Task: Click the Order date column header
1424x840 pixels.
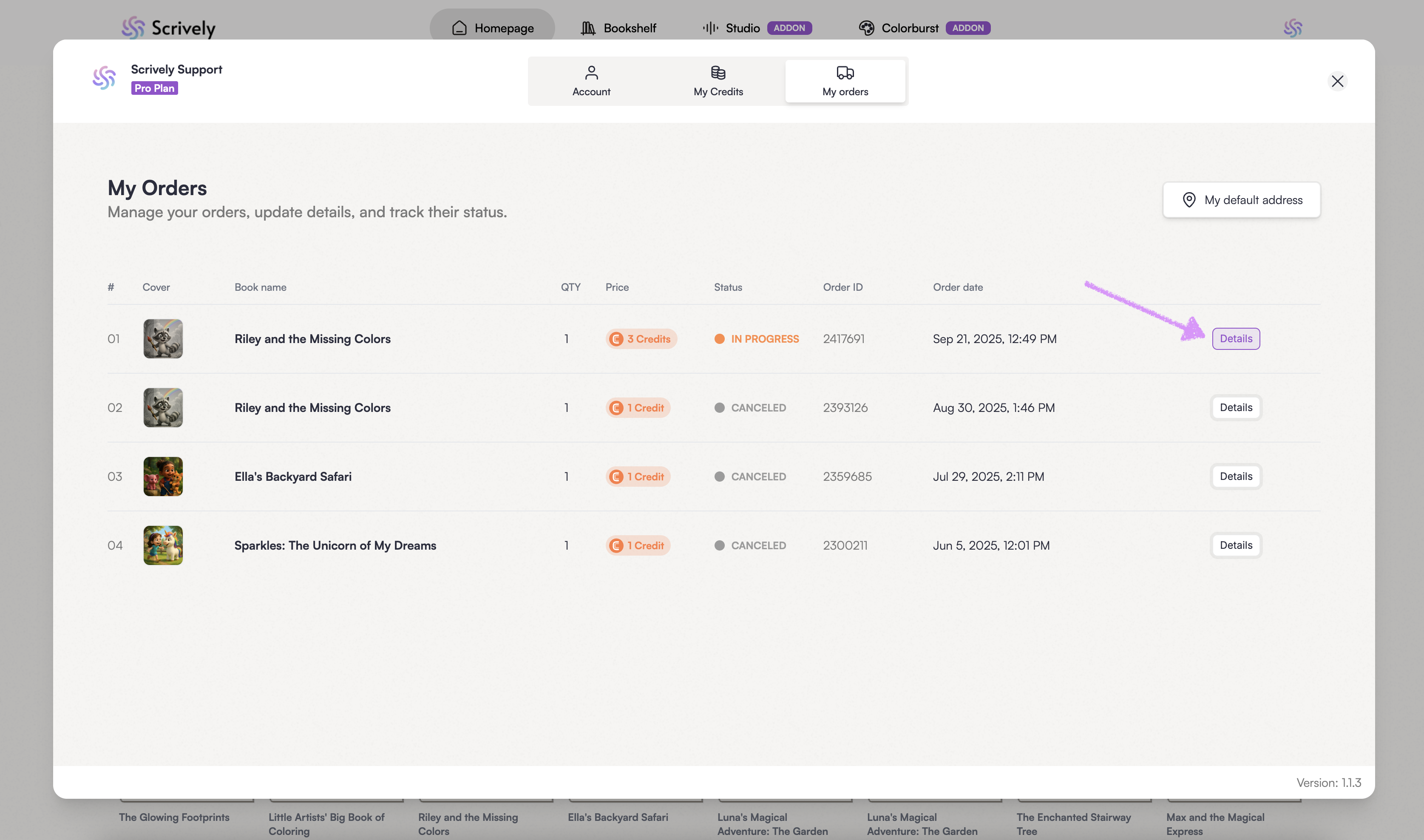Action: tap(958, 287)
